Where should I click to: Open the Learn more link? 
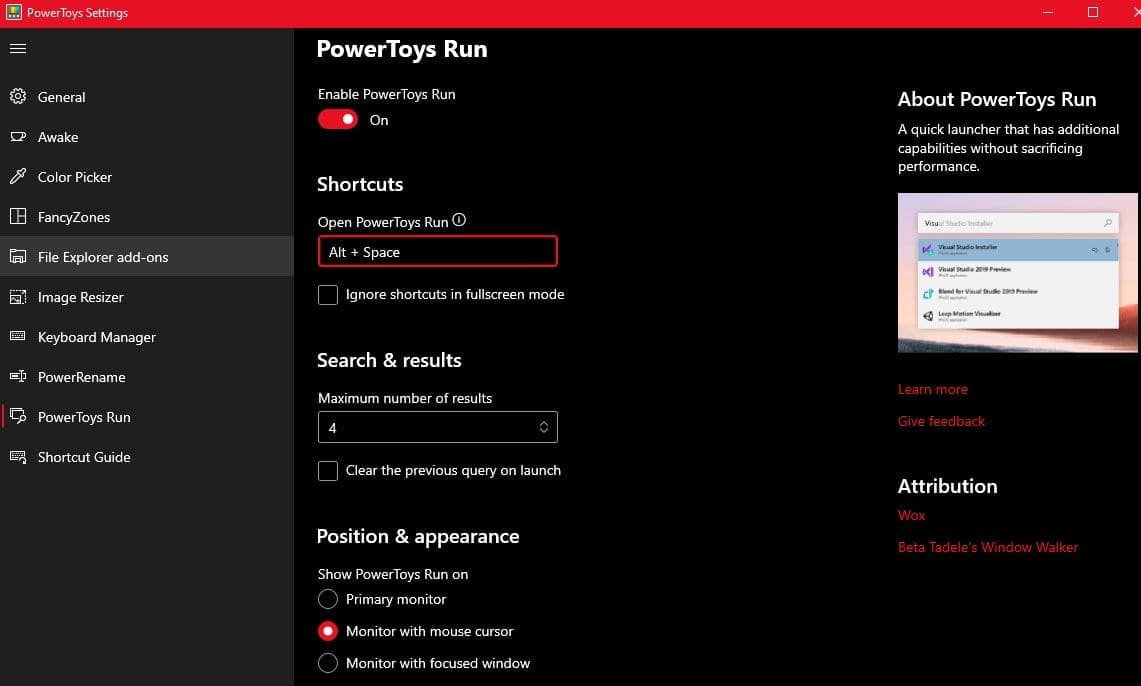point(932,389)
